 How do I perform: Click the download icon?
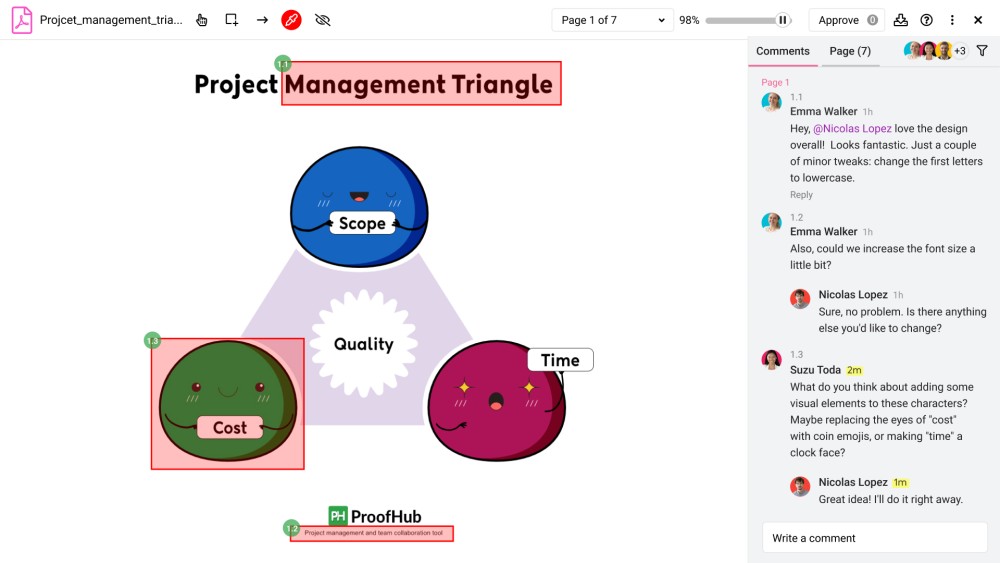901,20
